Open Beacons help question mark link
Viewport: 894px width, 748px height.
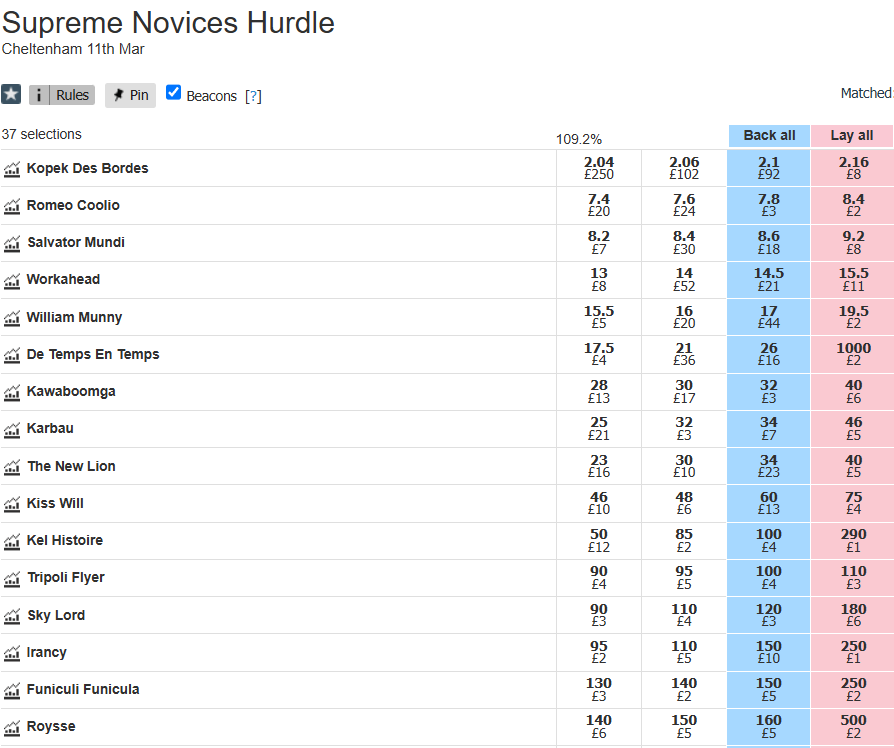(x=253, y=96)
